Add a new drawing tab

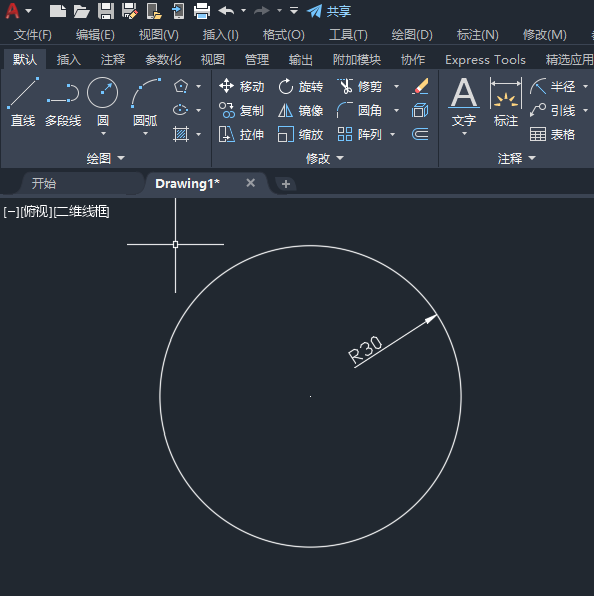286,184
